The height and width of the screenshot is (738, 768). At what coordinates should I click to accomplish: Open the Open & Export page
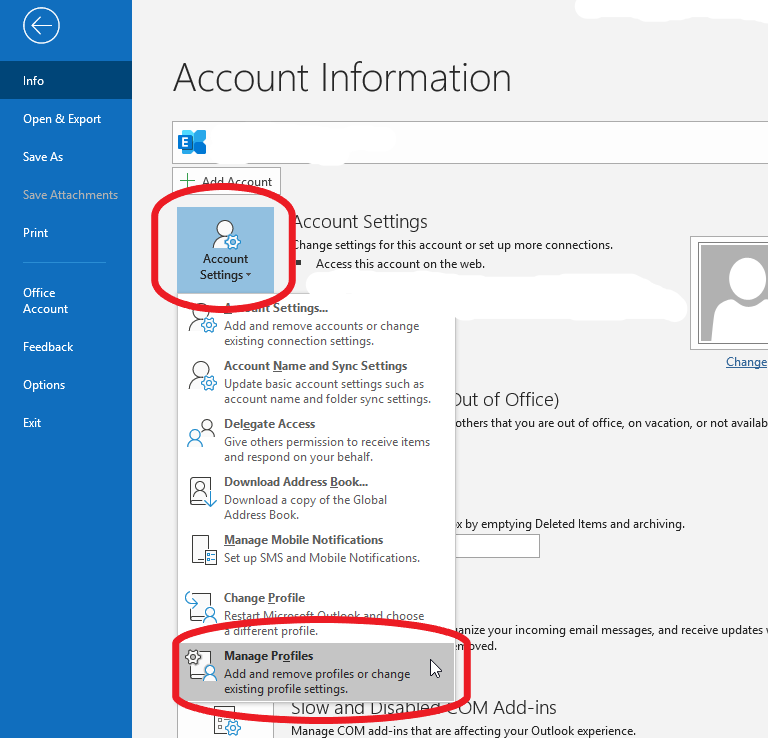(62, 119)
